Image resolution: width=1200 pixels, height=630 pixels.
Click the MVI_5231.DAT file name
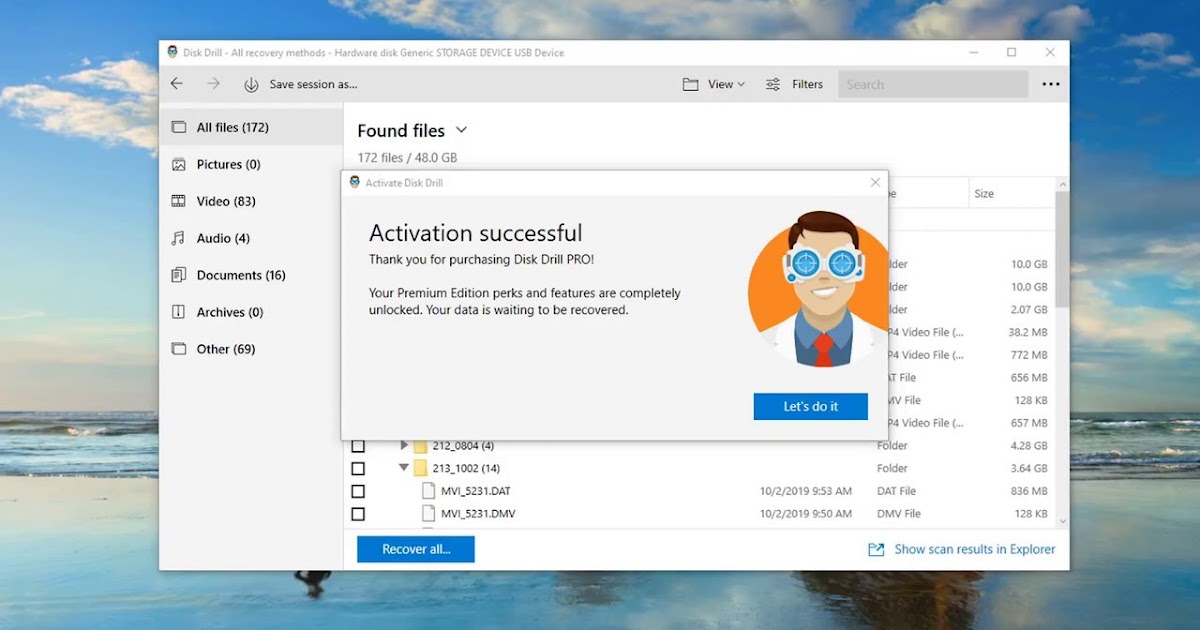476,491
